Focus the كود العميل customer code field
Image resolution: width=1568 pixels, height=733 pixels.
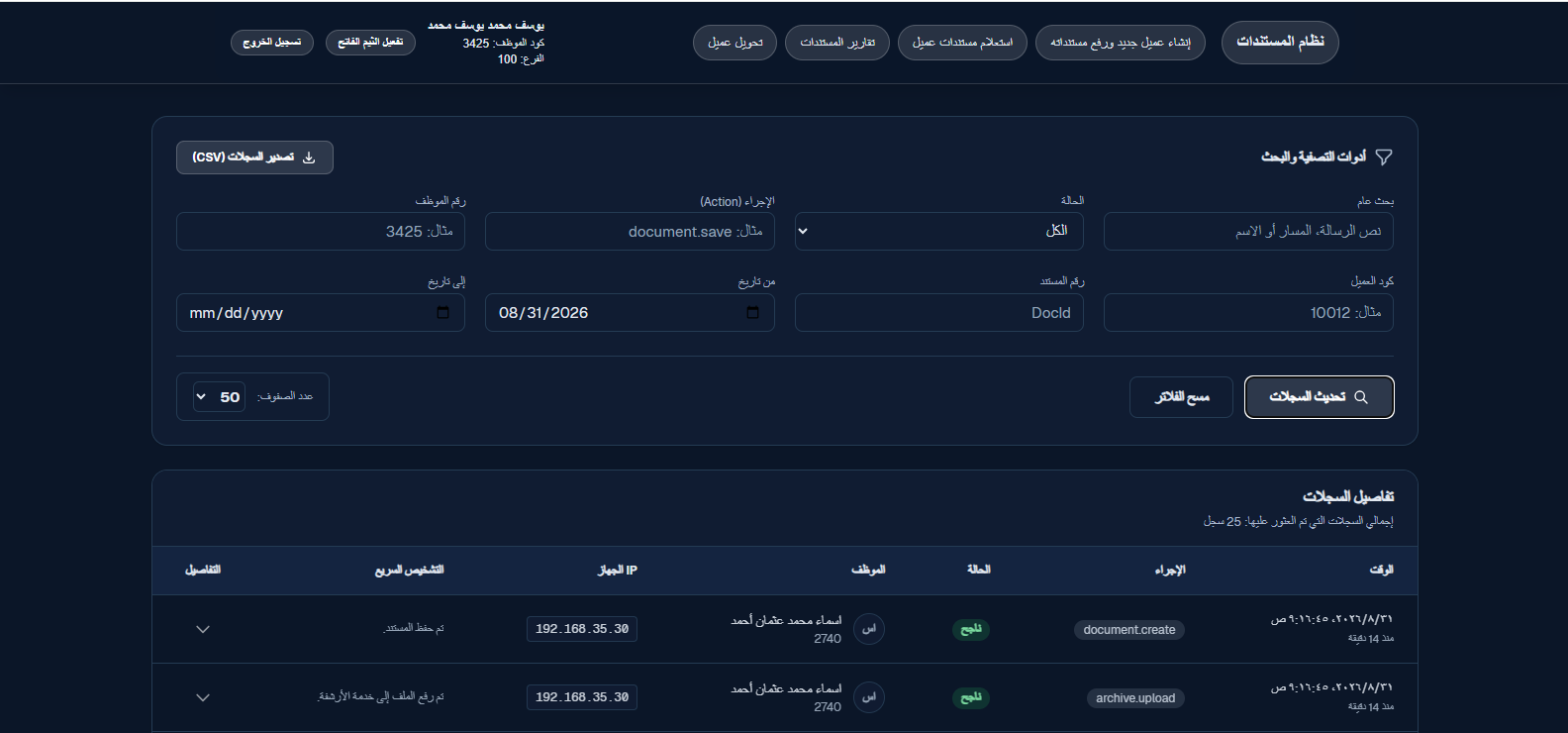(1248, 313)
